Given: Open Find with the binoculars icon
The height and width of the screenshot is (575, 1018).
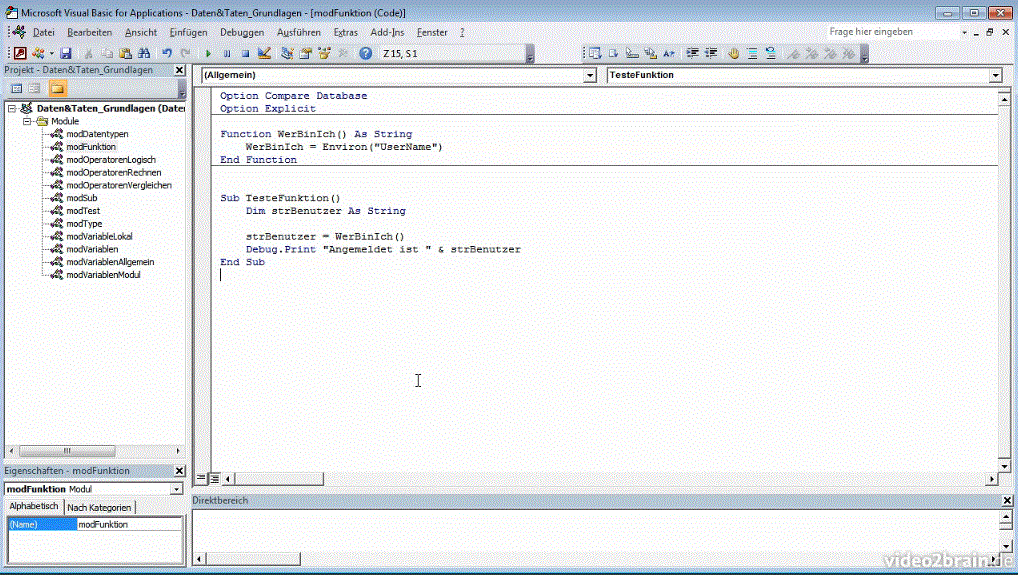Looking at the screenshot, I should pos(144,53).
